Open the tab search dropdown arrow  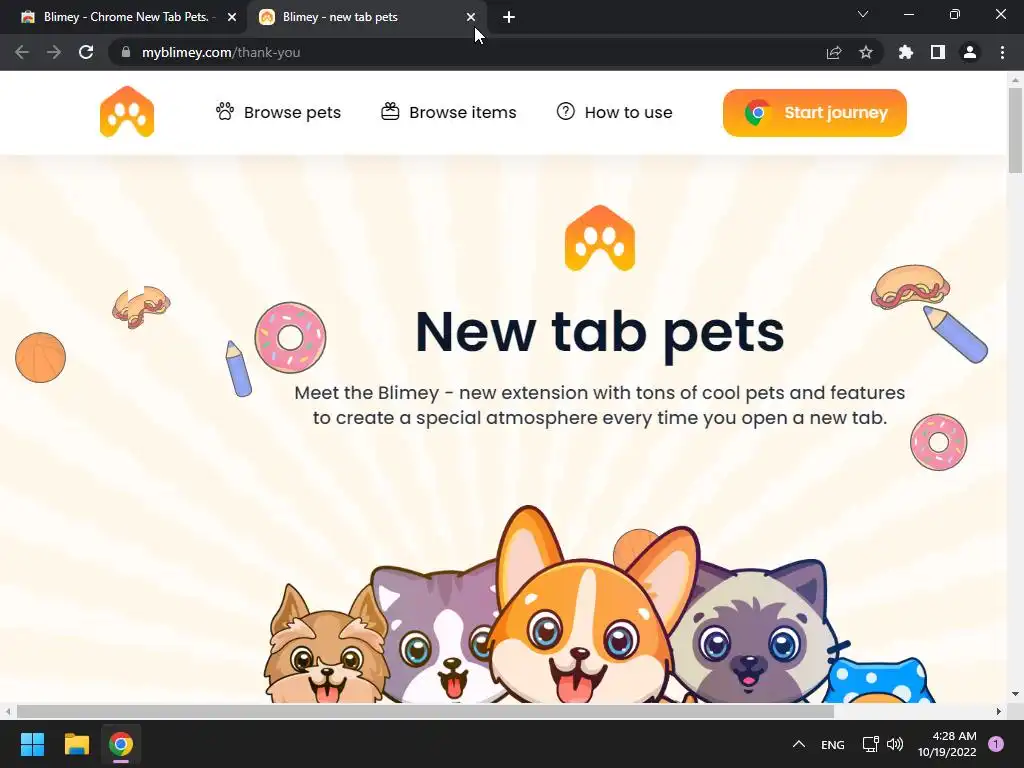(x=863, y=14)
